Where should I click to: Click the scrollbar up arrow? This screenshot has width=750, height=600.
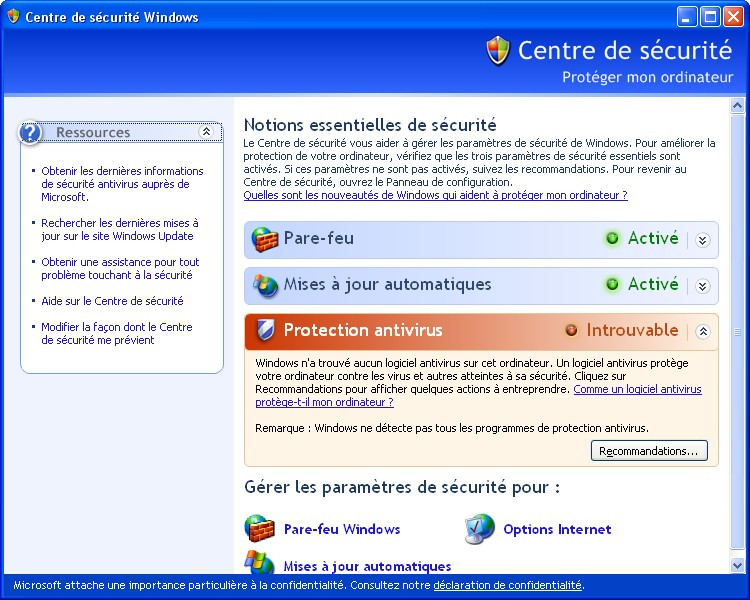click(x=737, y=105)
